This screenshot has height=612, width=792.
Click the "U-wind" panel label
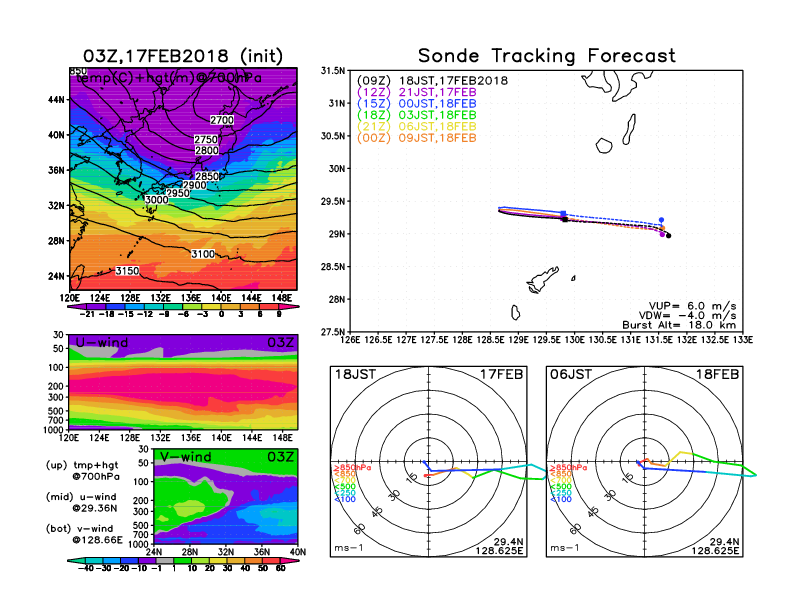coord(102,342)
